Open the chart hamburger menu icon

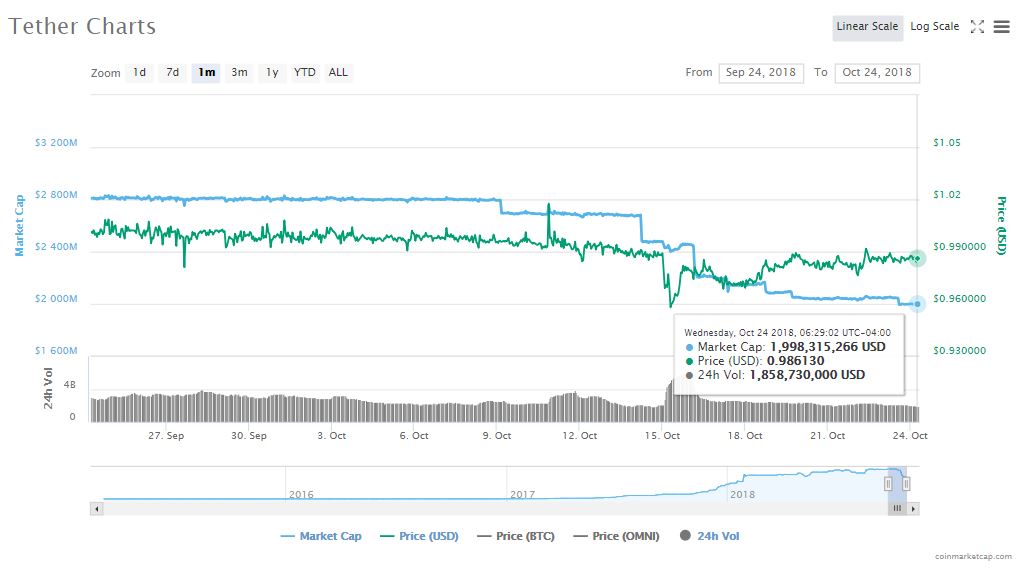tap(1001, 27)
